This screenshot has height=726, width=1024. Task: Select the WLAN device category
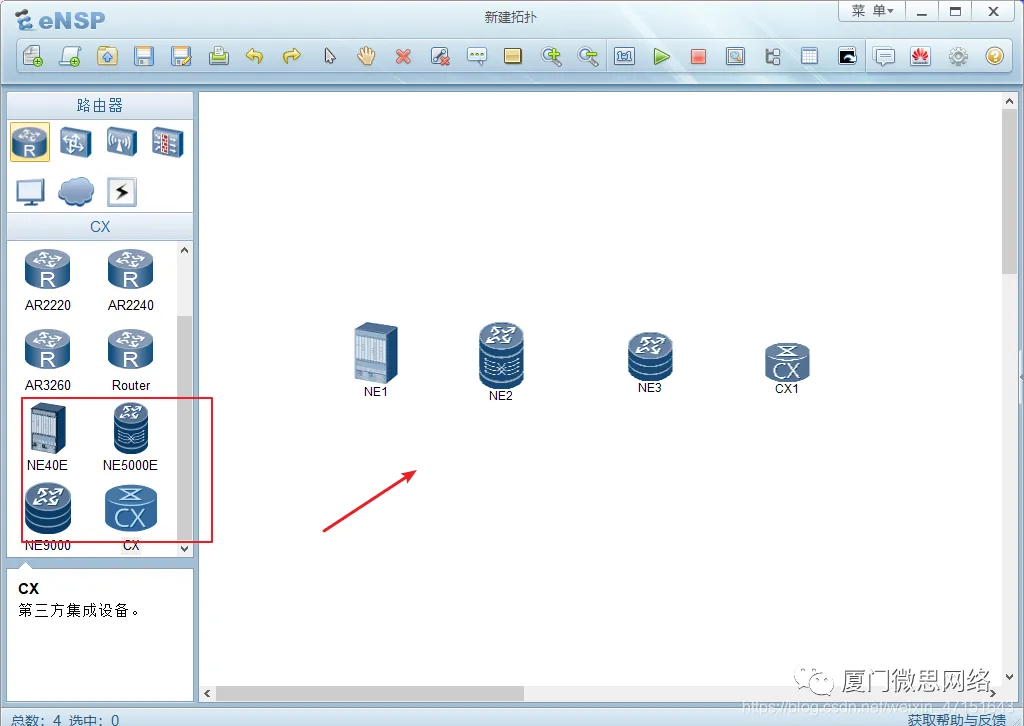(121, 142)
